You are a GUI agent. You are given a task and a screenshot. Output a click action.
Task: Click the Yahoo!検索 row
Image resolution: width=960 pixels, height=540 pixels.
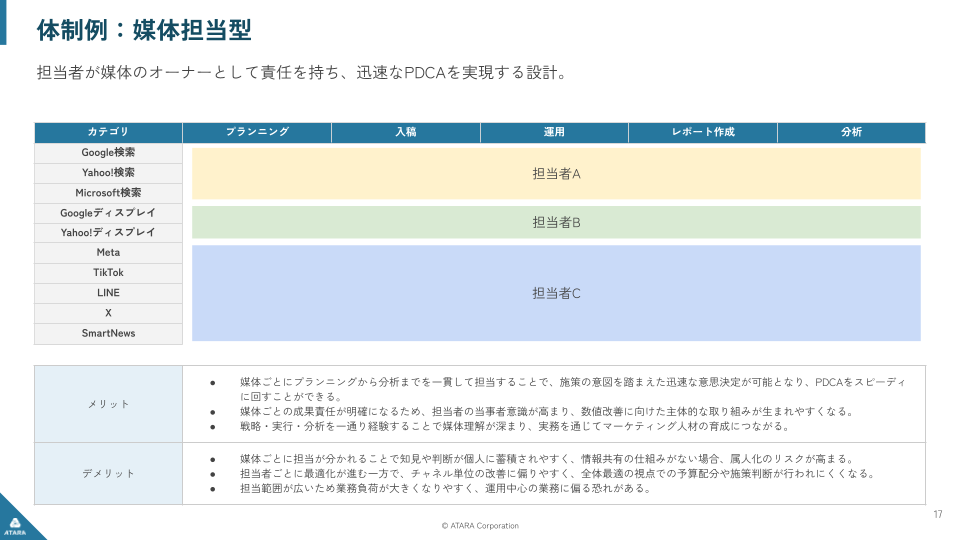108,173
